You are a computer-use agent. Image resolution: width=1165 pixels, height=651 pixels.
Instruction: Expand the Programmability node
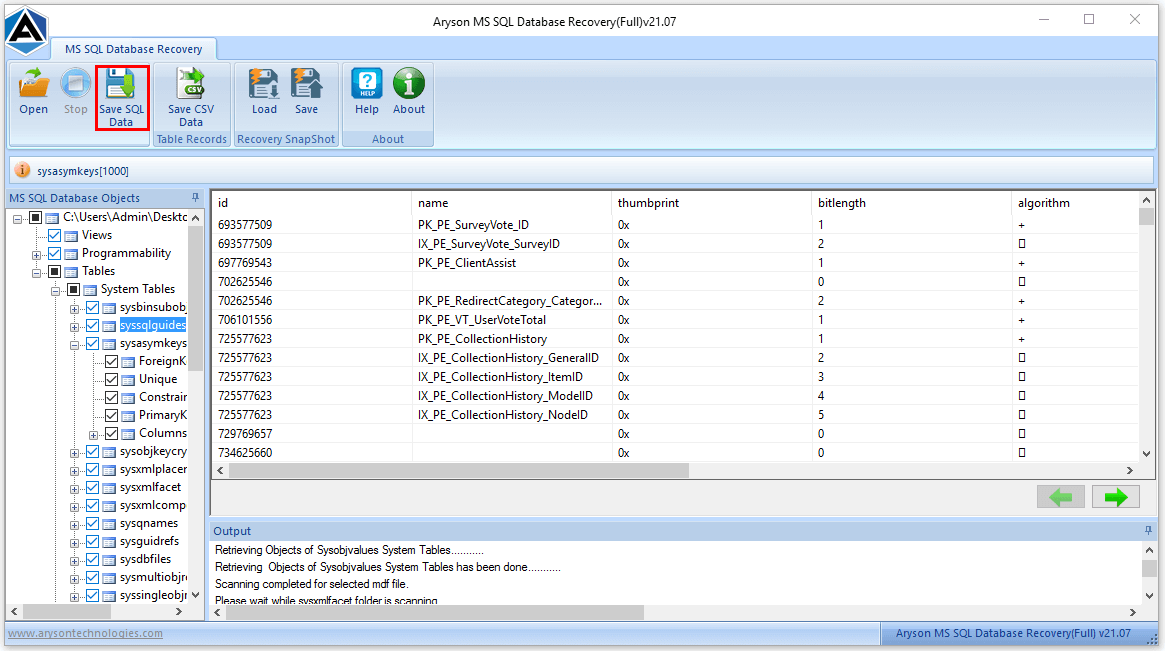[x=36, y=255]
